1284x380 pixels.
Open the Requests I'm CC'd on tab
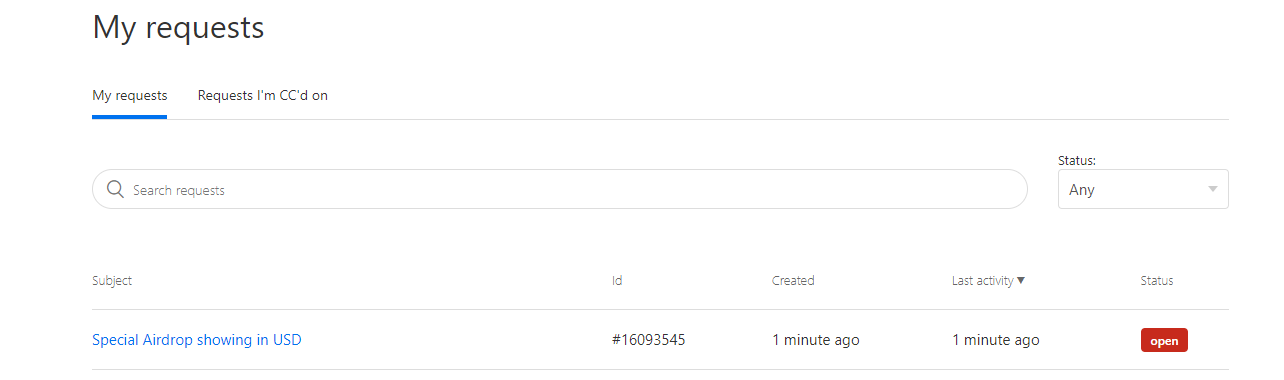tap(263, 96)
